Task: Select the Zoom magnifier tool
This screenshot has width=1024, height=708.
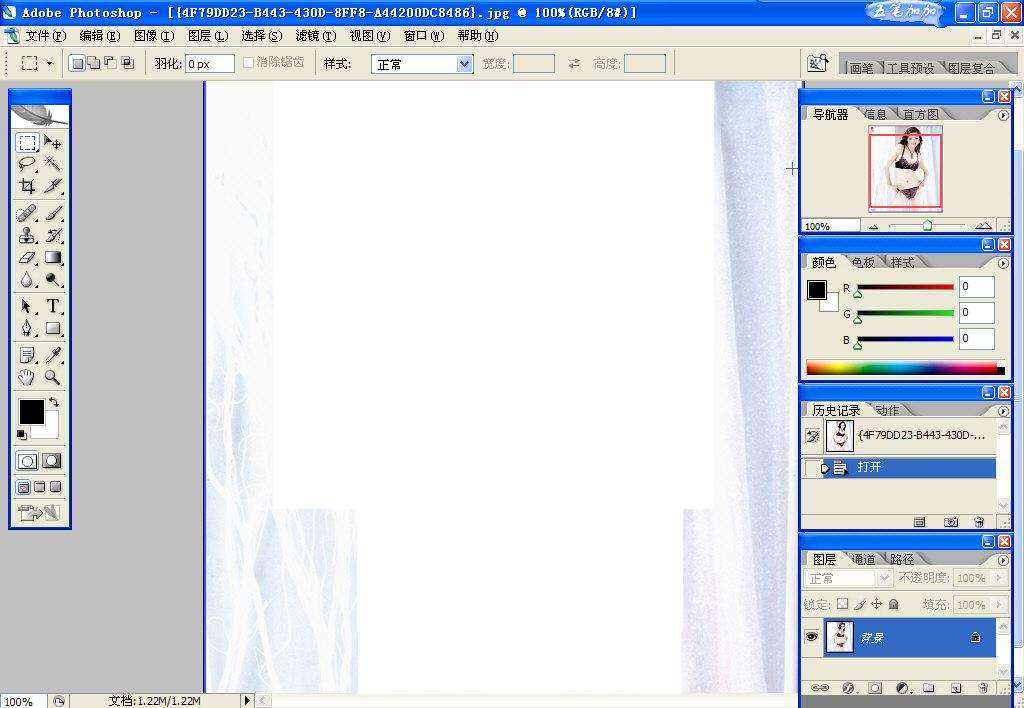Action: tap(53, 377)
